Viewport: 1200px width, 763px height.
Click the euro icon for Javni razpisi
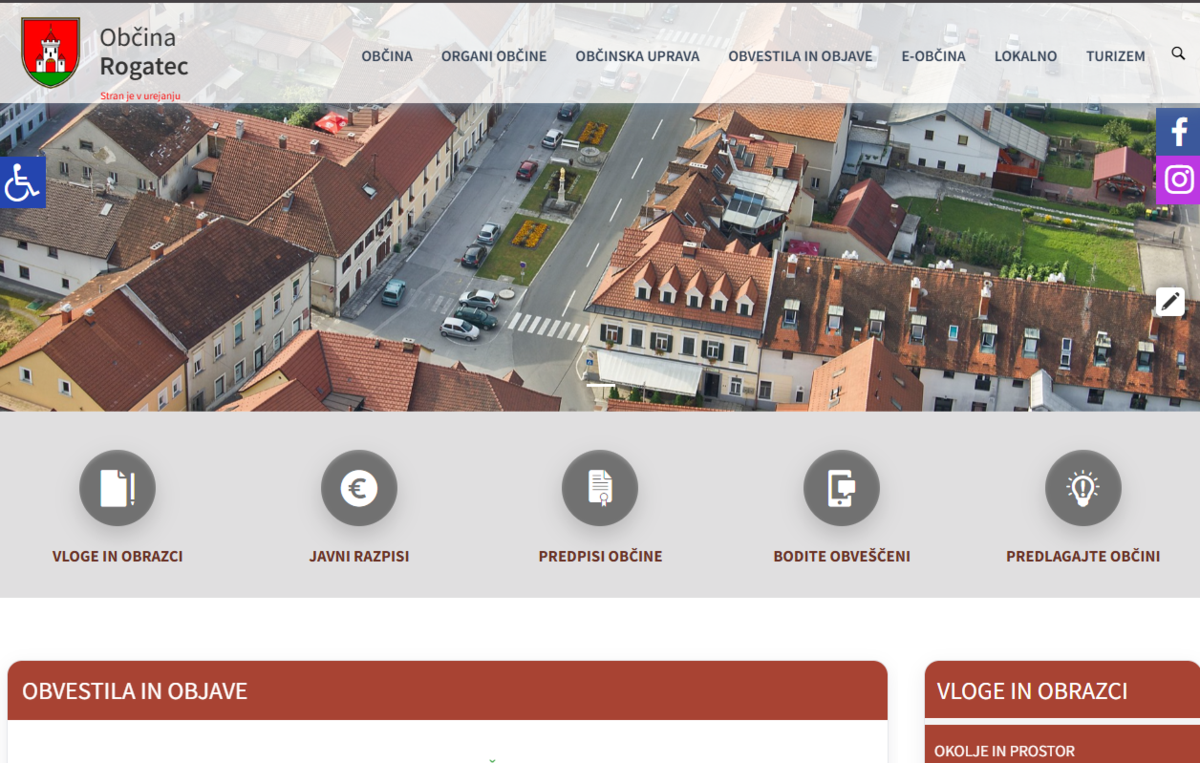pyautogui.click(x=359, y=487)
